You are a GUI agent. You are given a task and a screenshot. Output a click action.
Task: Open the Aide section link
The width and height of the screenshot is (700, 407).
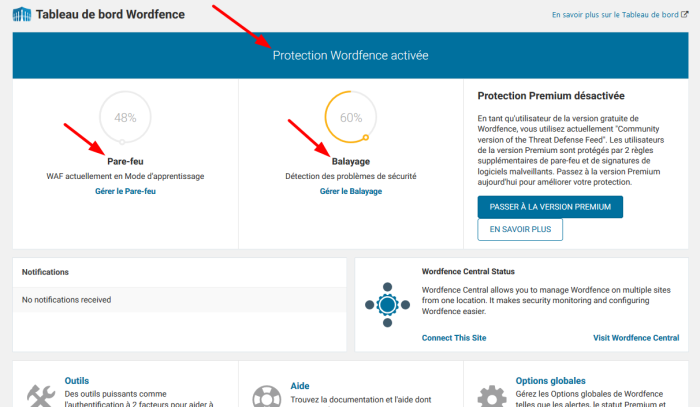point(300,386)
